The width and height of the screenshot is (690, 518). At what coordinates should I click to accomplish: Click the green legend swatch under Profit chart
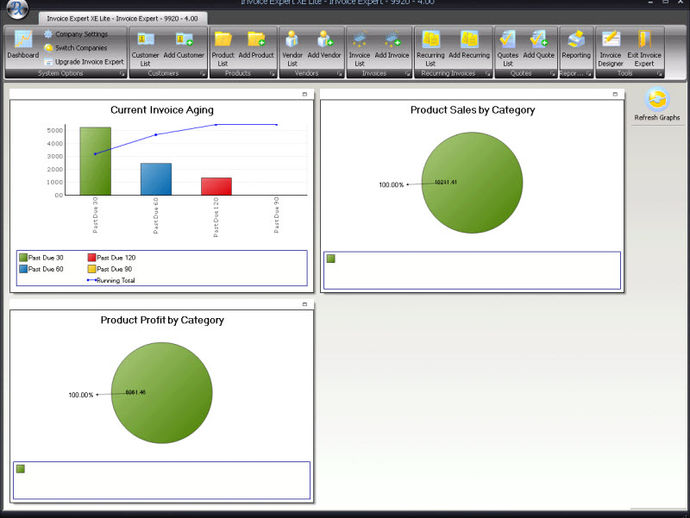pos(20,469)
